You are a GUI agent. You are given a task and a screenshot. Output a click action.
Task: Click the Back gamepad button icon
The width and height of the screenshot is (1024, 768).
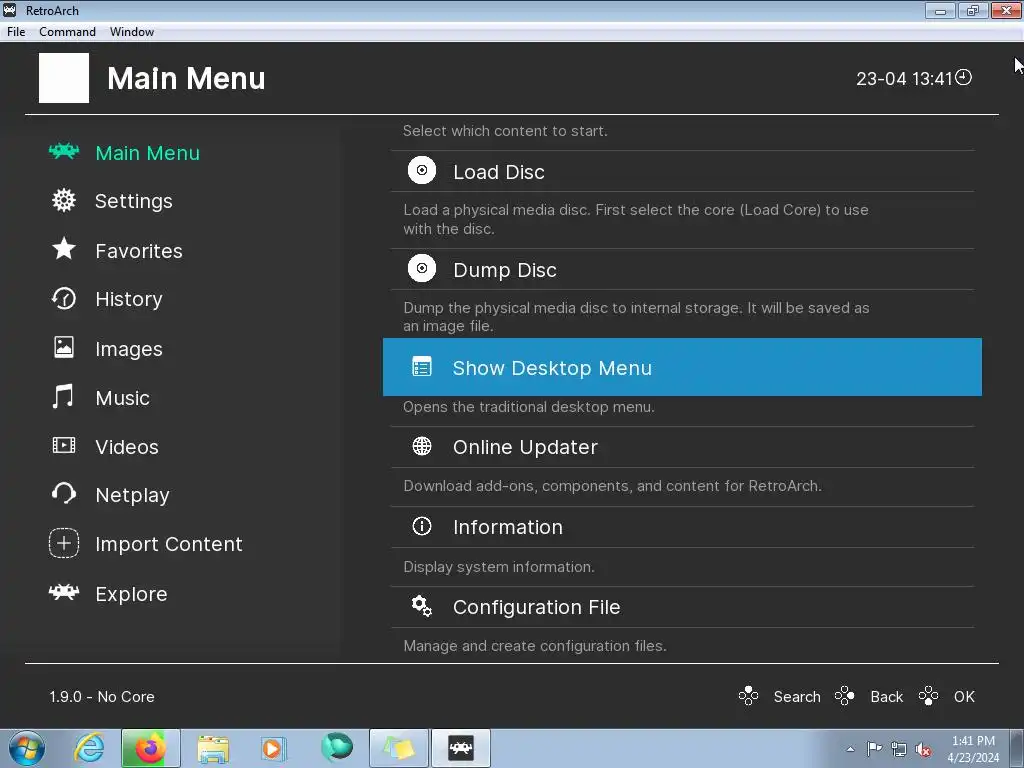click(x=844, y=696)
